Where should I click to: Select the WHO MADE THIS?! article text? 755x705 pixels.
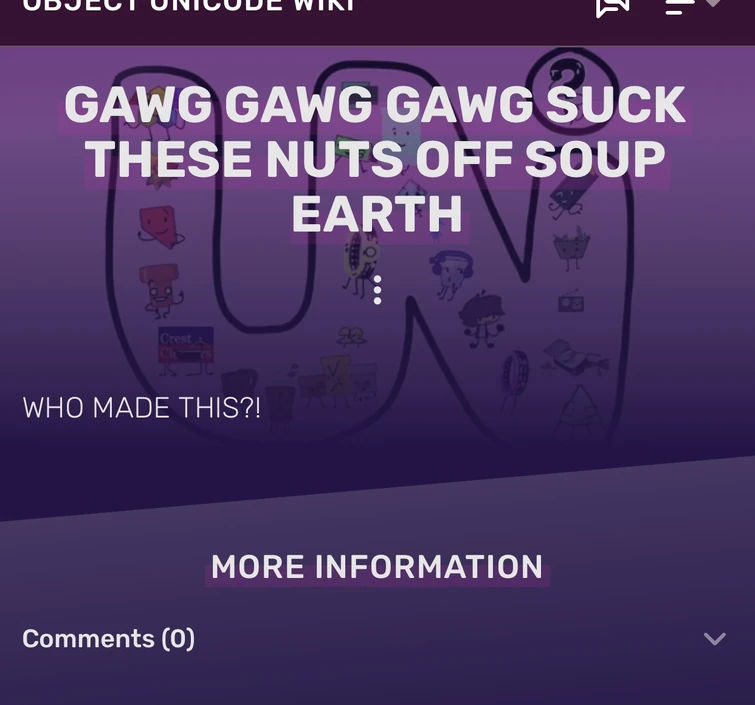(x=142, y=408)
